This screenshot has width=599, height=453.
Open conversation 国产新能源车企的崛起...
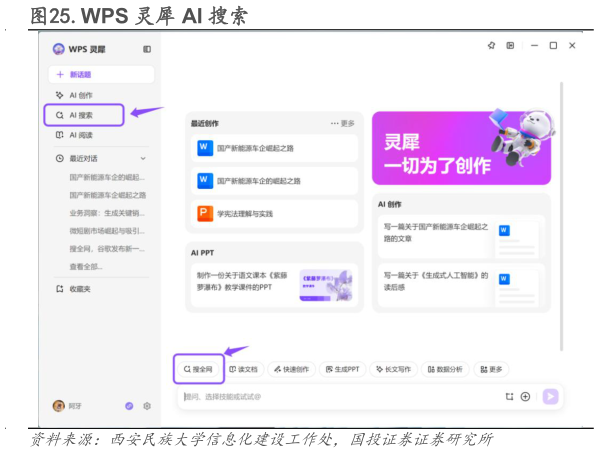coord(107,177)
